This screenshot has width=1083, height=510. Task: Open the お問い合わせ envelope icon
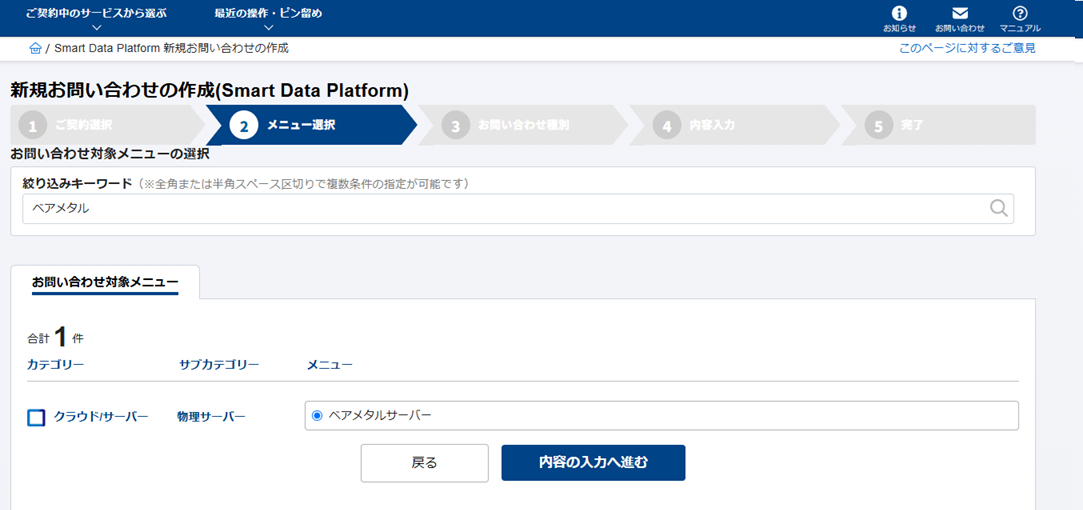(959, 13)
